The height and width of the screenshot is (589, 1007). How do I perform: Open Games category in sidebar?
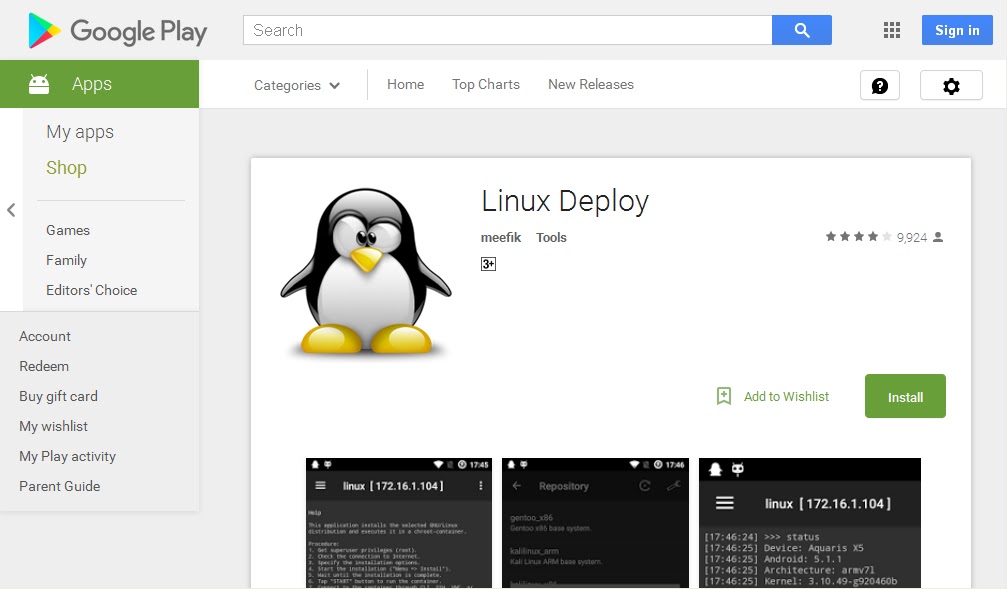[x=67, y=230]
